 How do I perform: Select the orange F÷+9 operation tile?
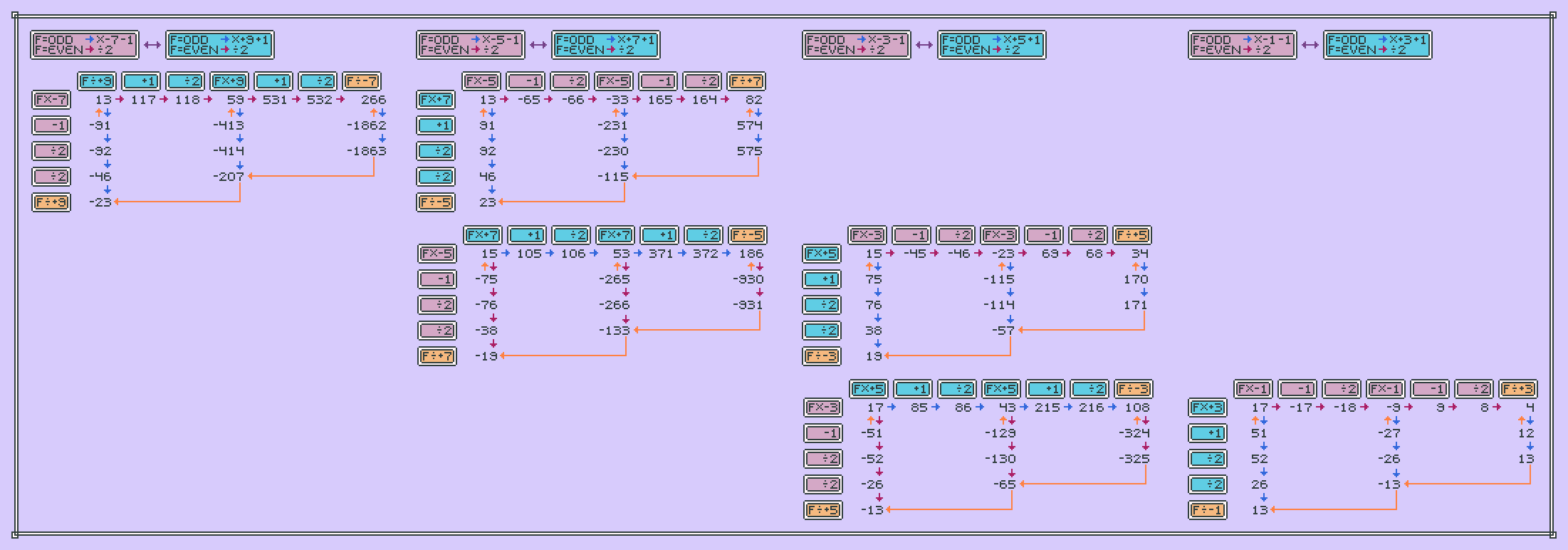tap(51, 202)
